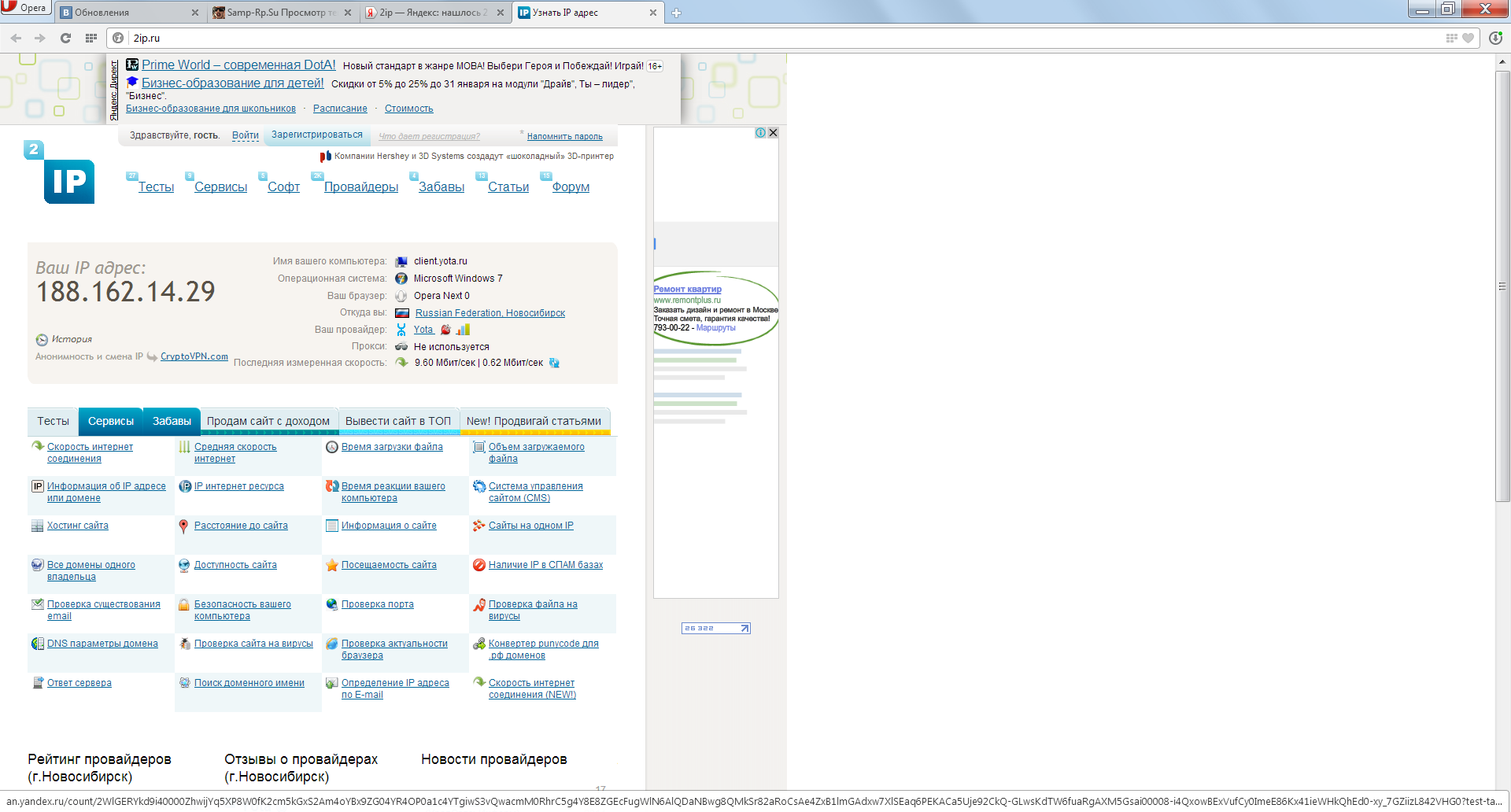Open the Speed Dial grid icon
The height and width of the screenshot is (812, 1511).
91,38
